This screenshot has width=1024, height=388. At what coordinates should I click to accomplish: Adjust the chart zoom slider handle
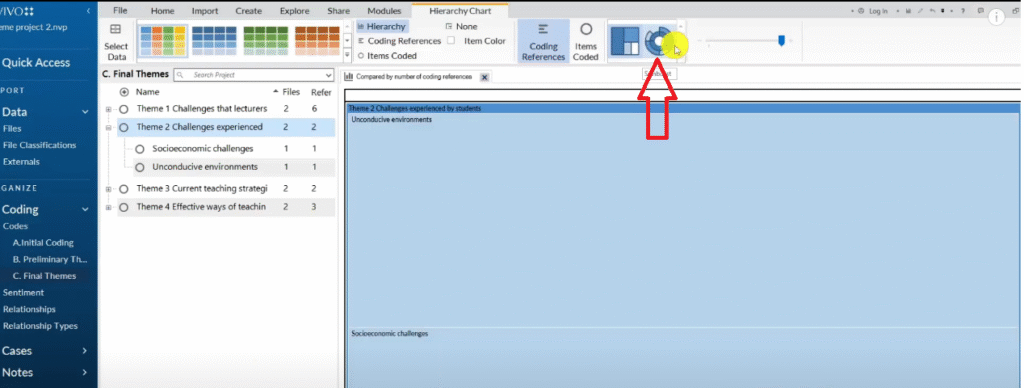(781, 40)
